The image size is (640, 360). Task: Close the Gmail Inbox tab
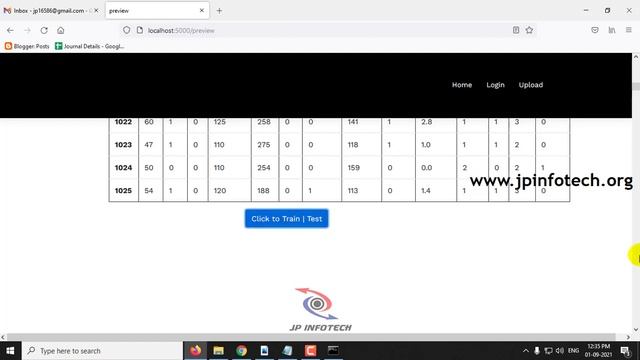pos(96,11)
